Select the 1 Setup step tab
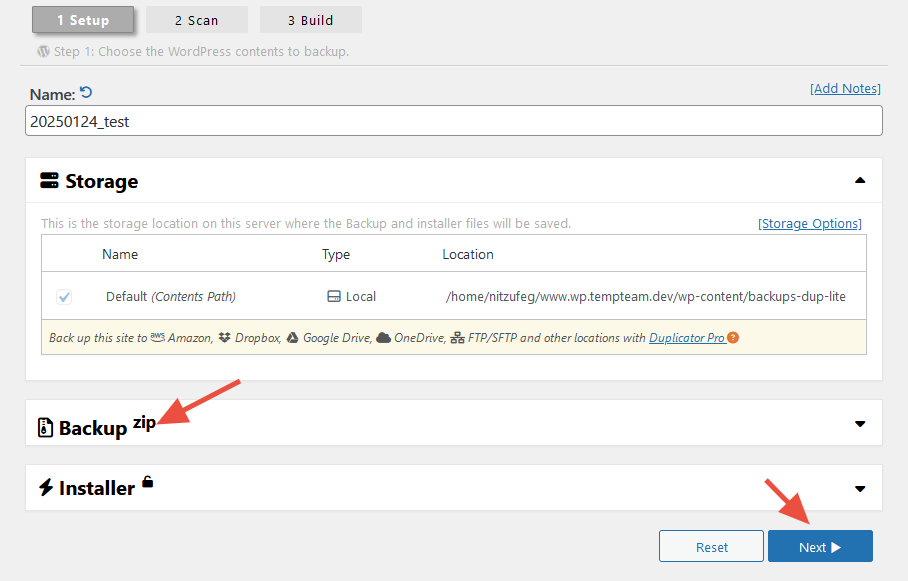908x581 pixels. click(83, 20)
